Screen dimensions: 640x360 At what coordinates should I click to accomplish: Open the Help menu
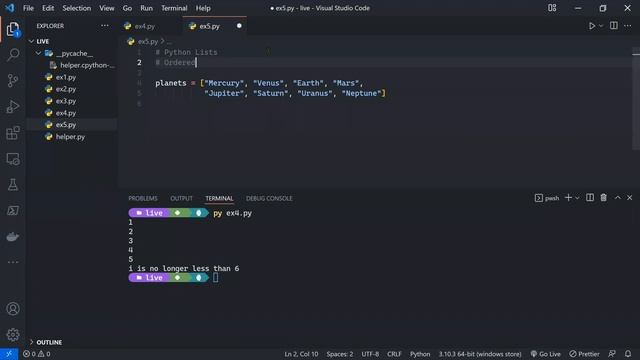(203, 8)
